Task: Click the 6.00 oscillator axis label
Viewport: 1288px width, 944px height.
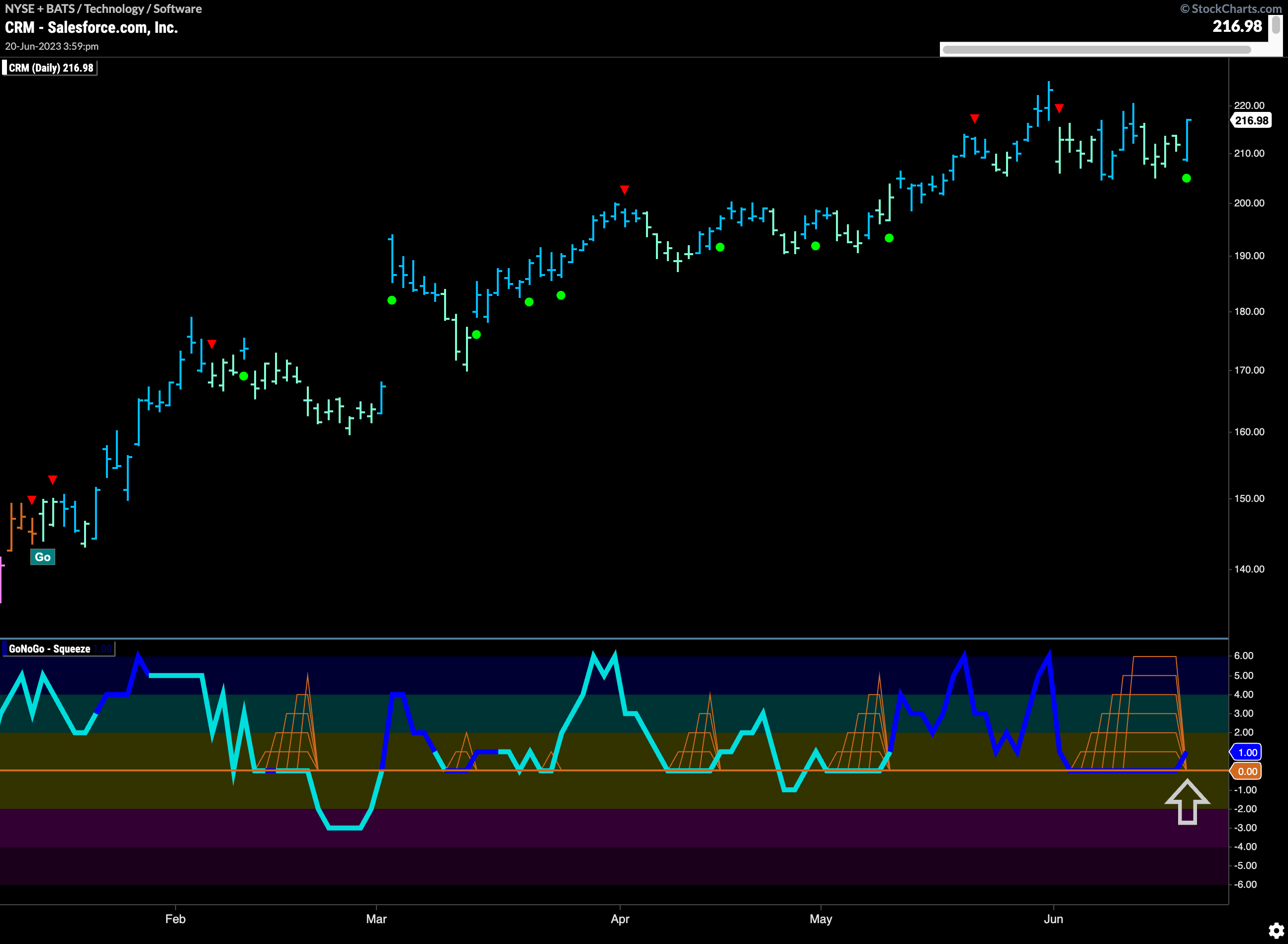Action: point(1244,656)
